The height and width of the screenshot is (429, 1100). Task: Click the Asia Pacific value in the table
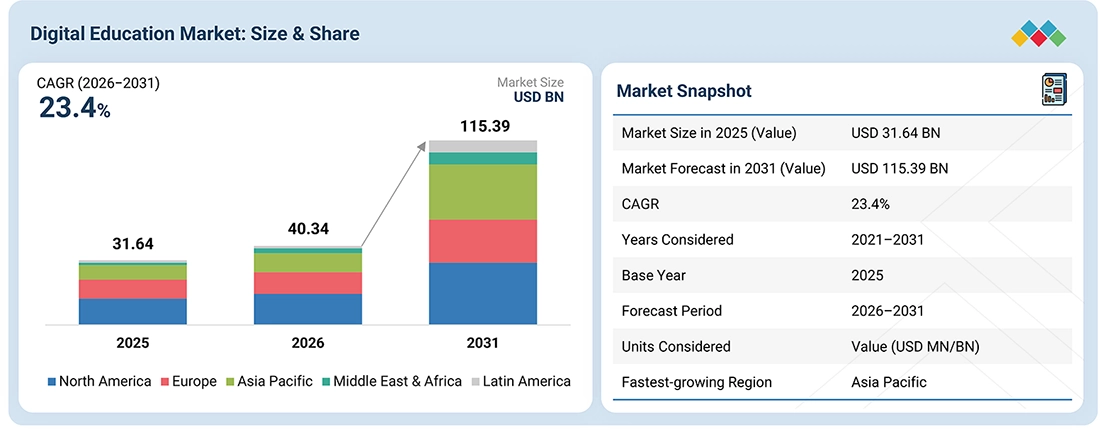(889, 382)
